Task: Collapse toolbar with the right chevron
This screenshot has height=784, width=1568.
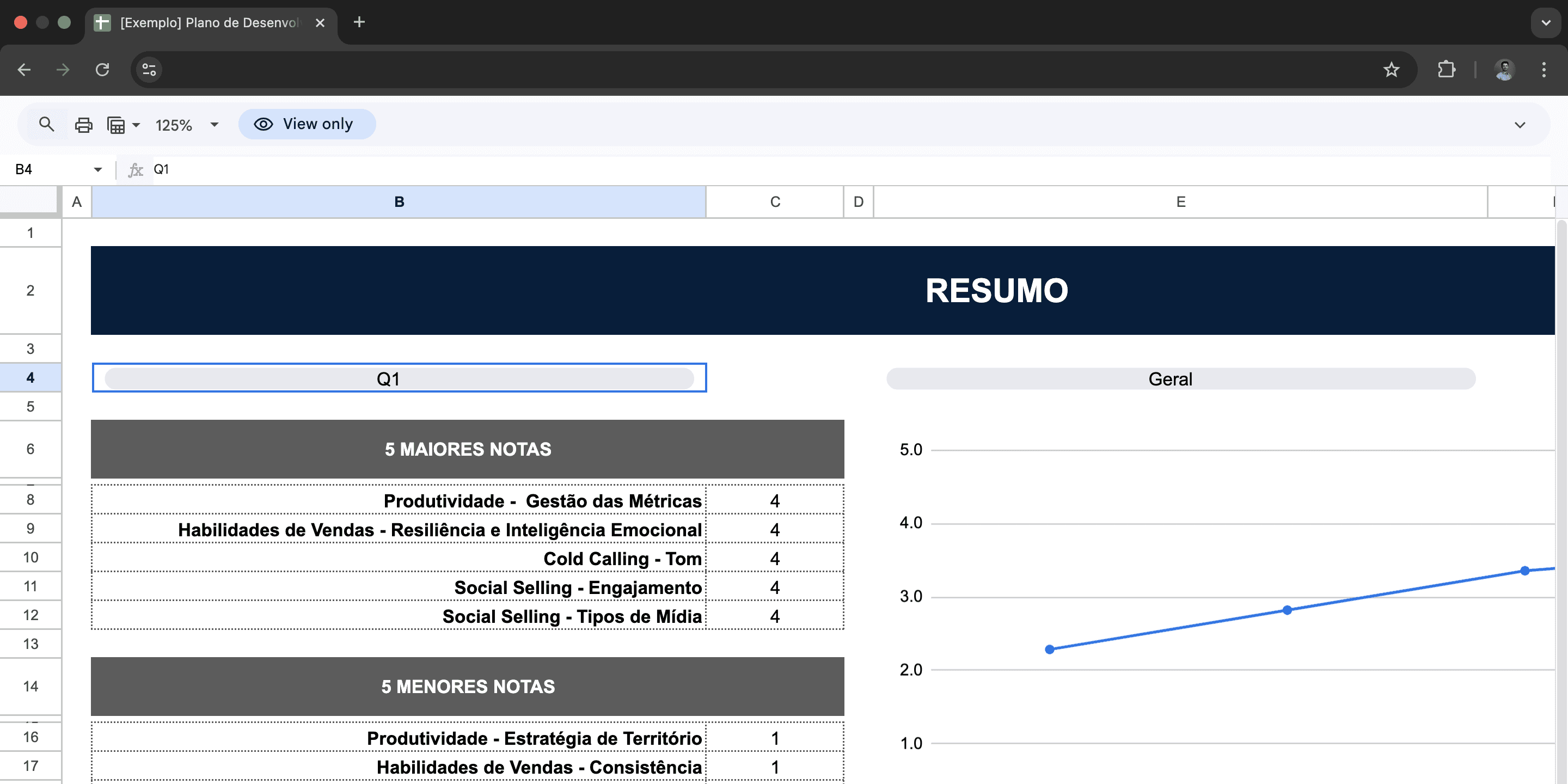Action: (x=1520, y=125)
